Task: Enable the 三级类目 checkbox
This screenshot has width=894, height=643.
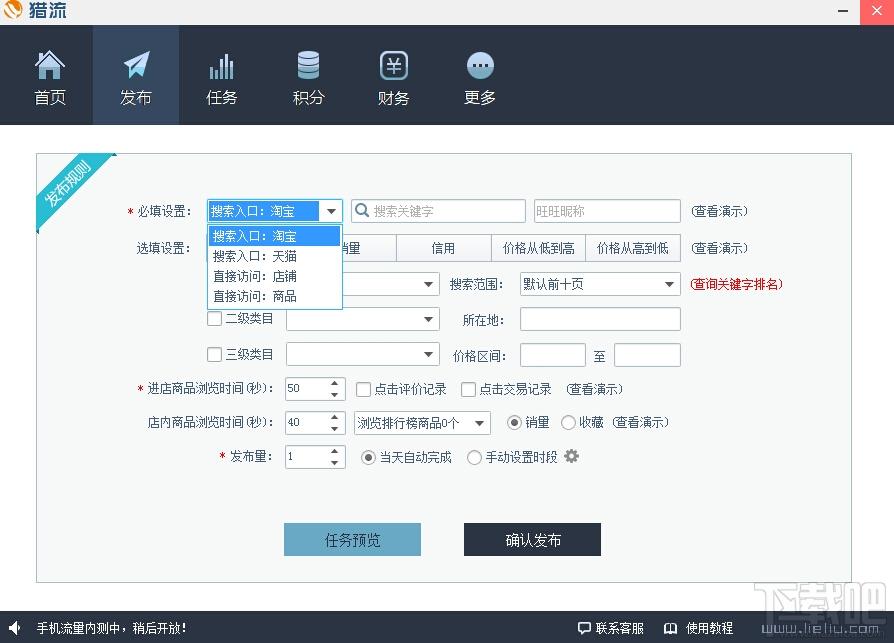Action: pyautogui.click(x=214, y=355)
